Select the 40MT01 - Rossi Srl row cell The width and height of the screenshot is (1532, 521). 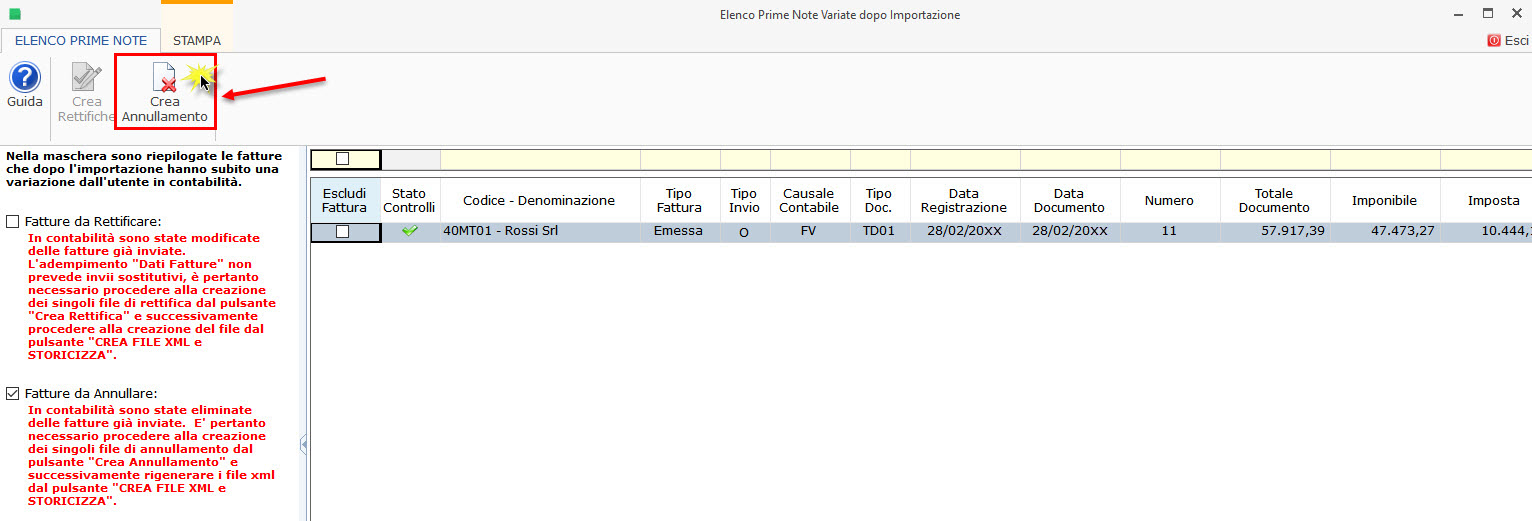[x=540, y=231]
